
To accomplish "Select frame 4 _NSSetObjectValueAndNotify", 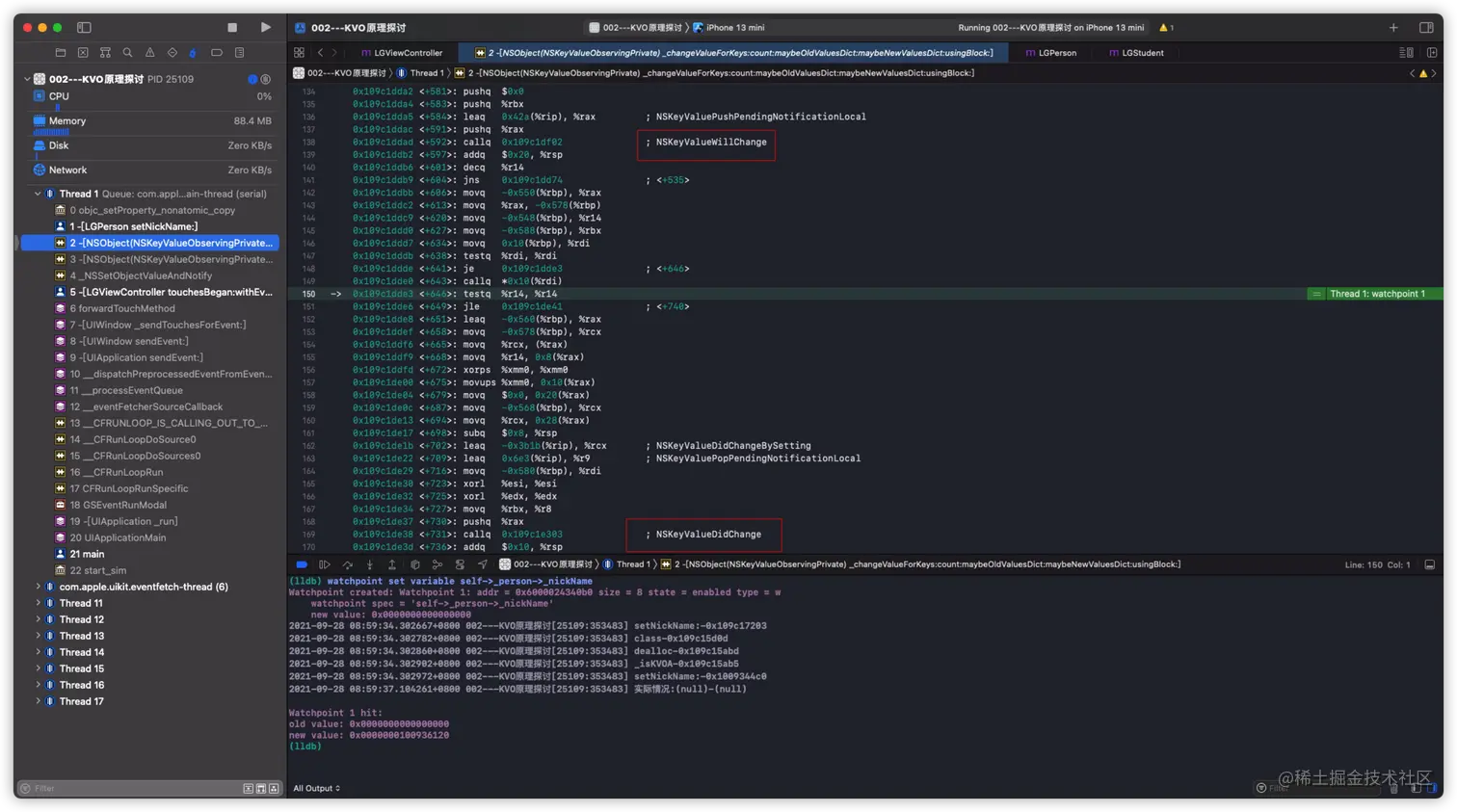I will (151, 275).
